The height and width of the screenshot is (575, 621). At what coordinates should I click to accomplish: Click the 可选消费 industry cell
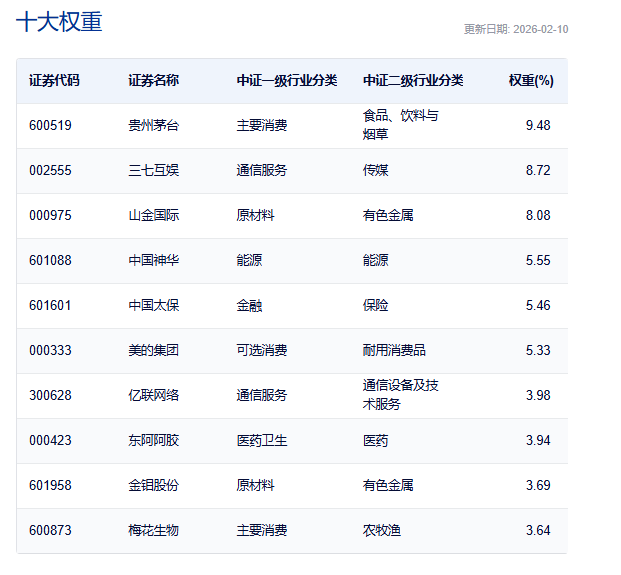tap(262, 350)
